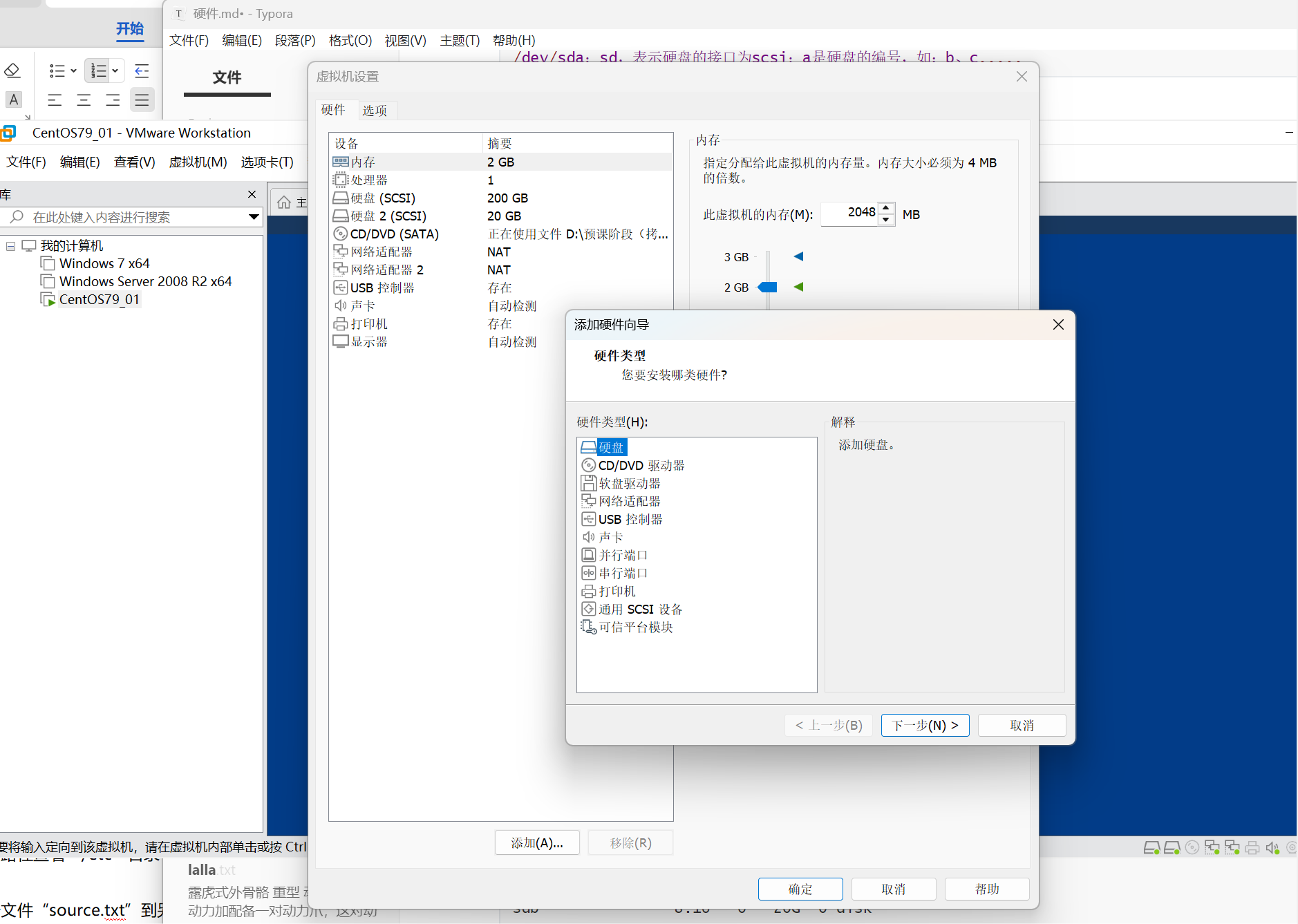Decrease memory with the spinner down arrow
1298x924 pixels.
(x=886, y=220)
